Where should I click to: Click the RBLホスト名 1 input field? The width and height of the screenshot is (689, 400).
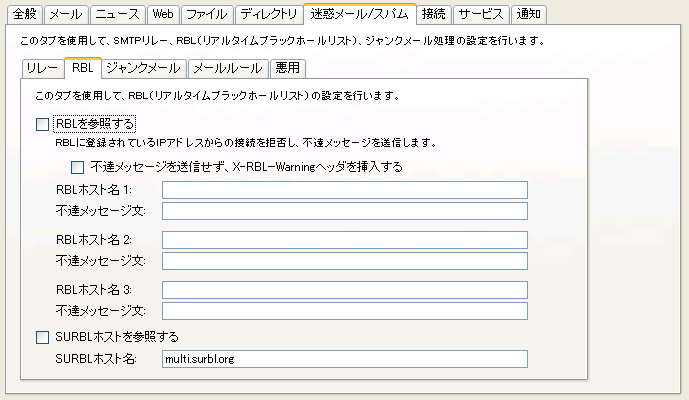click(x=344, y=190)
